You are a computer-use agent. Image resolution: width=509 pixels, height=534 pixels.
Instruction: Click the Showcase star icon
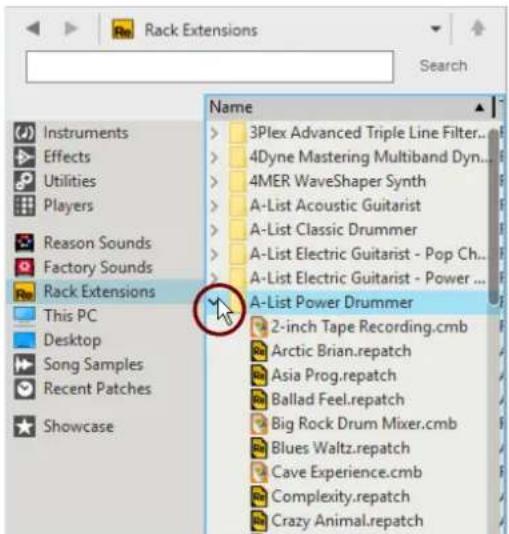coord(24,426)
